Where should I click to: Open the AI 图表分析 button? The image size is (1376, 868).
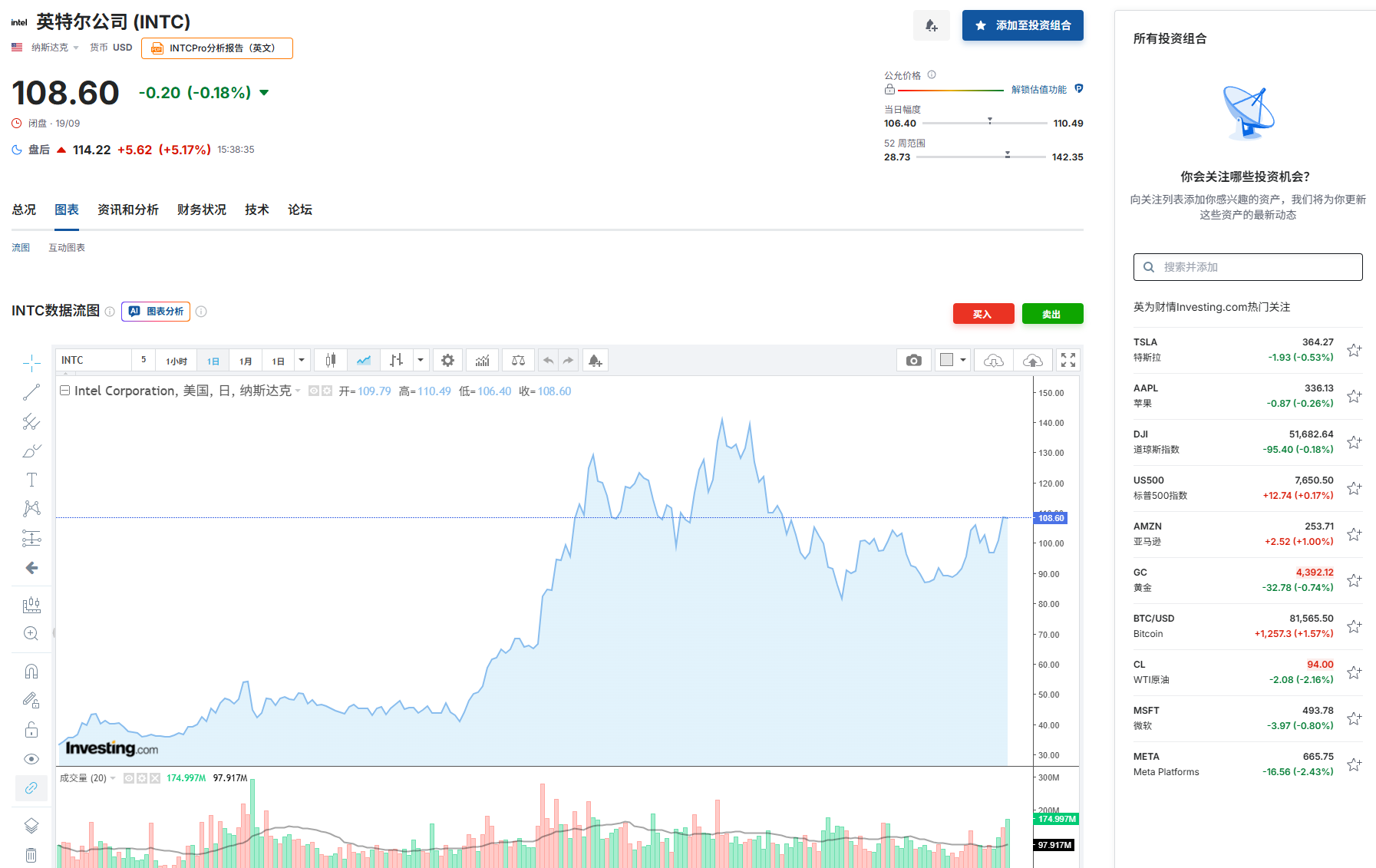(156, 312)
